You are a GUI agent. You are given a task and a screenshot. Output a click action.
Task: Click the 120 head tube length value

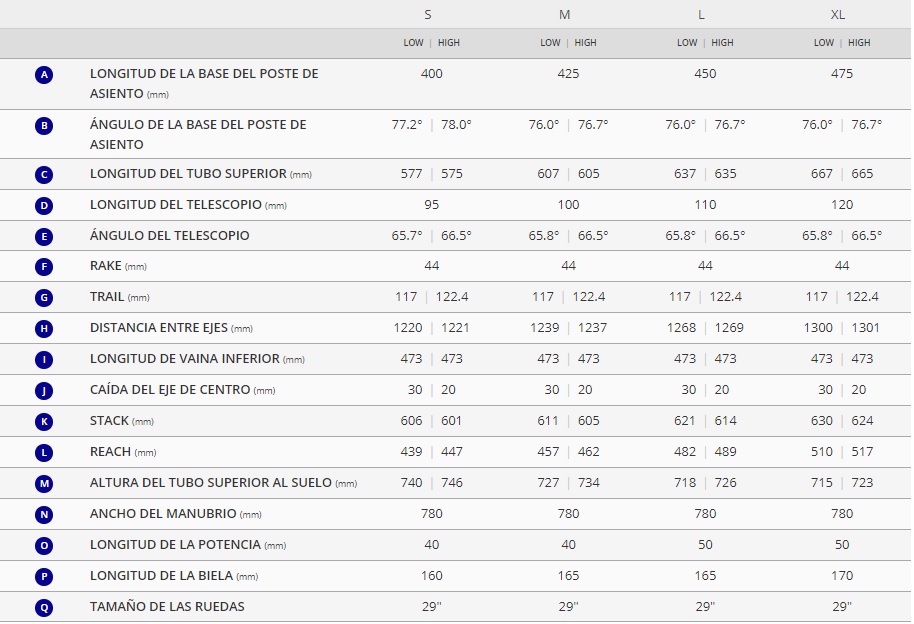click(842, 205)
